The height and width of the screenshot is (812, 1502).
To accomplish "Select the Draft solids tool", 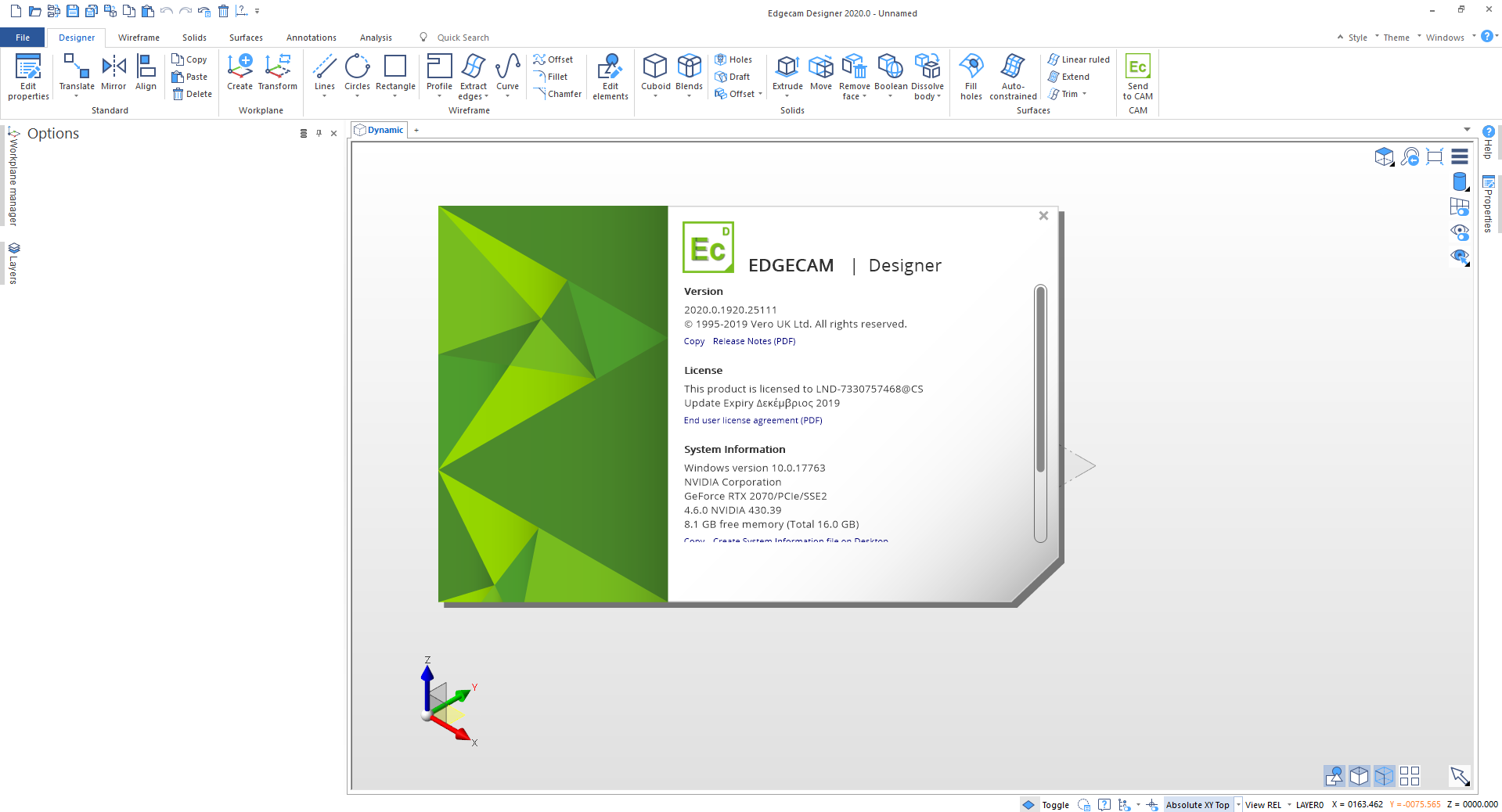I will click(x=733, y=77).
